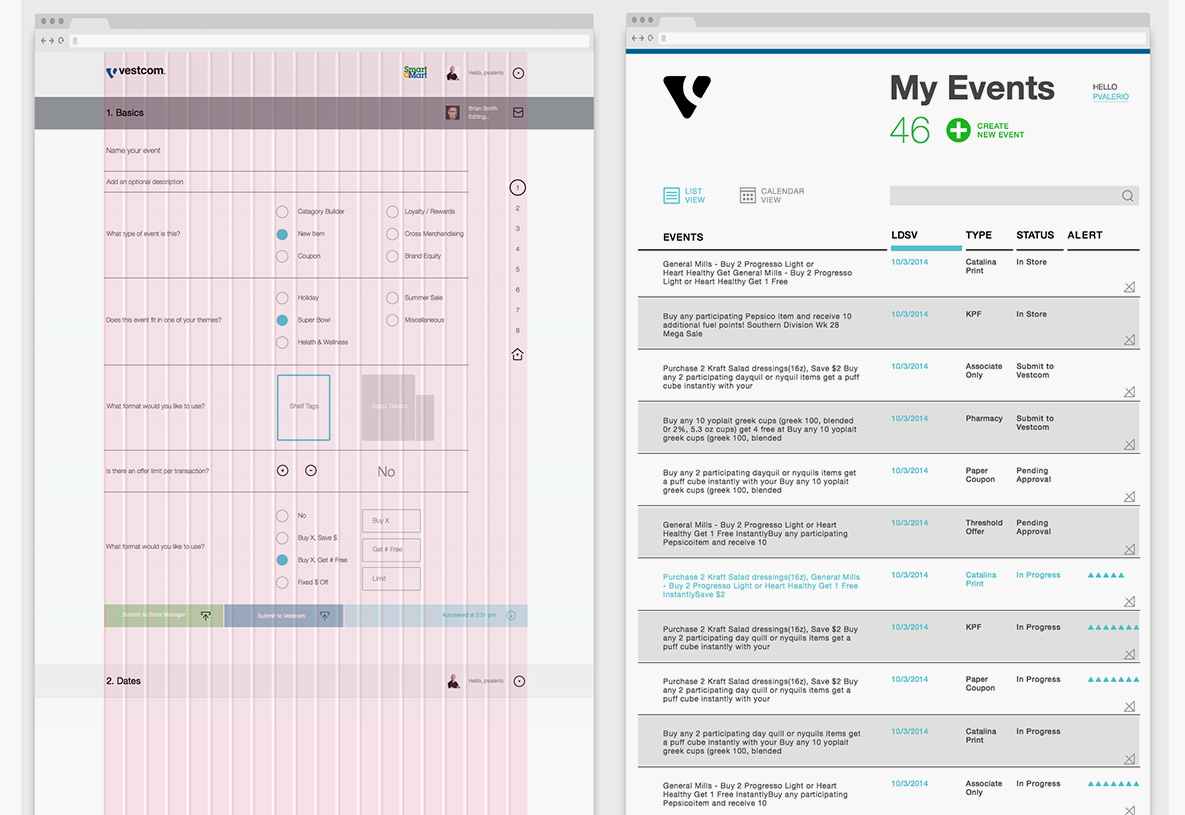1185x815 pixels.
Task: Click the green Create New Event plus icon
Action: point(958,130)
